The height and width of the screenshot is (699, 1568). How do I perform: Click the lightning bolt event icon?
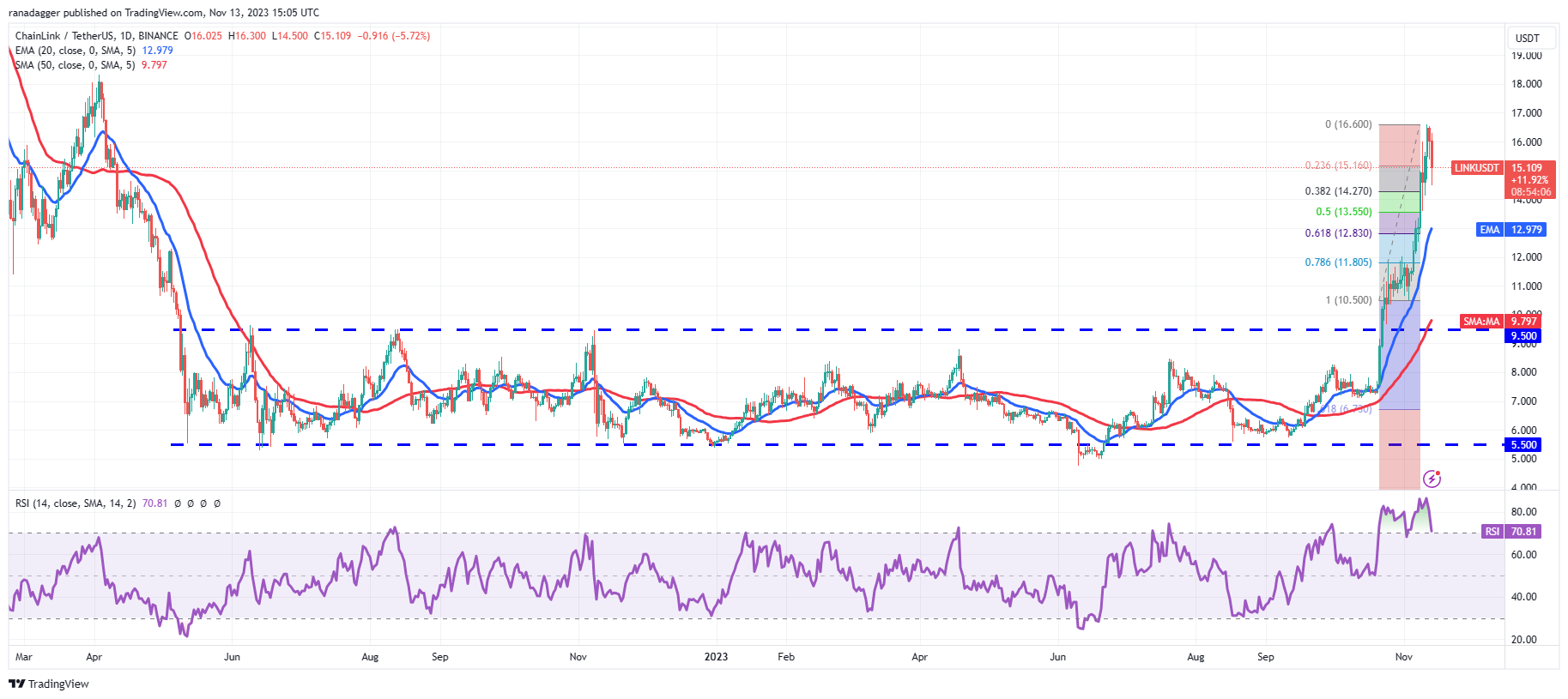click(1432, 479)
